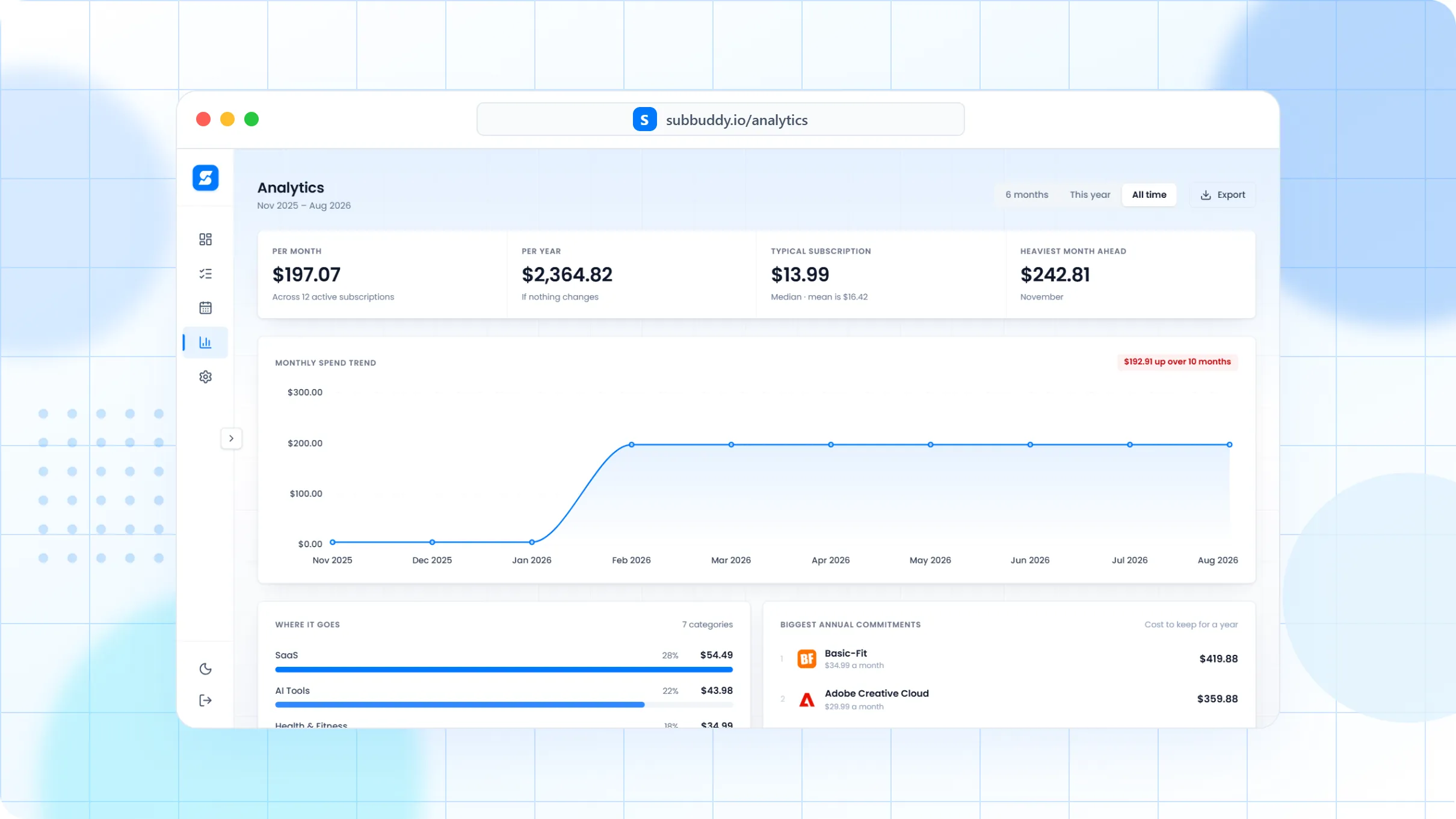Click the Analytics page heading
Viewport: 1456px width, 819px height.
pos(291,188)
